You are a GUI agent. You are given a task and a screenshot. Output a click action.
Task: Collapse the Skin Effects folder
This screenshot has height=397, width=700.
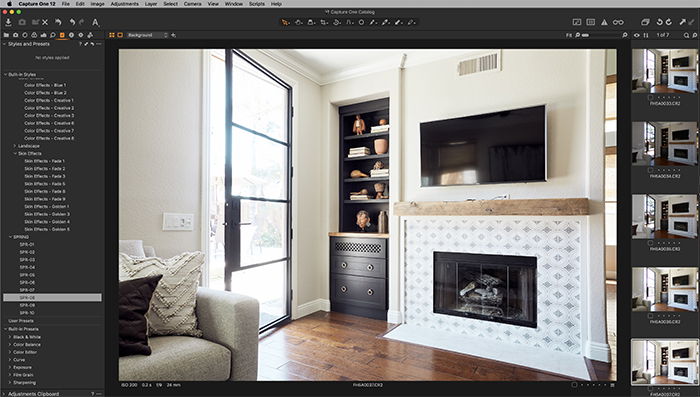coord(15,153)
